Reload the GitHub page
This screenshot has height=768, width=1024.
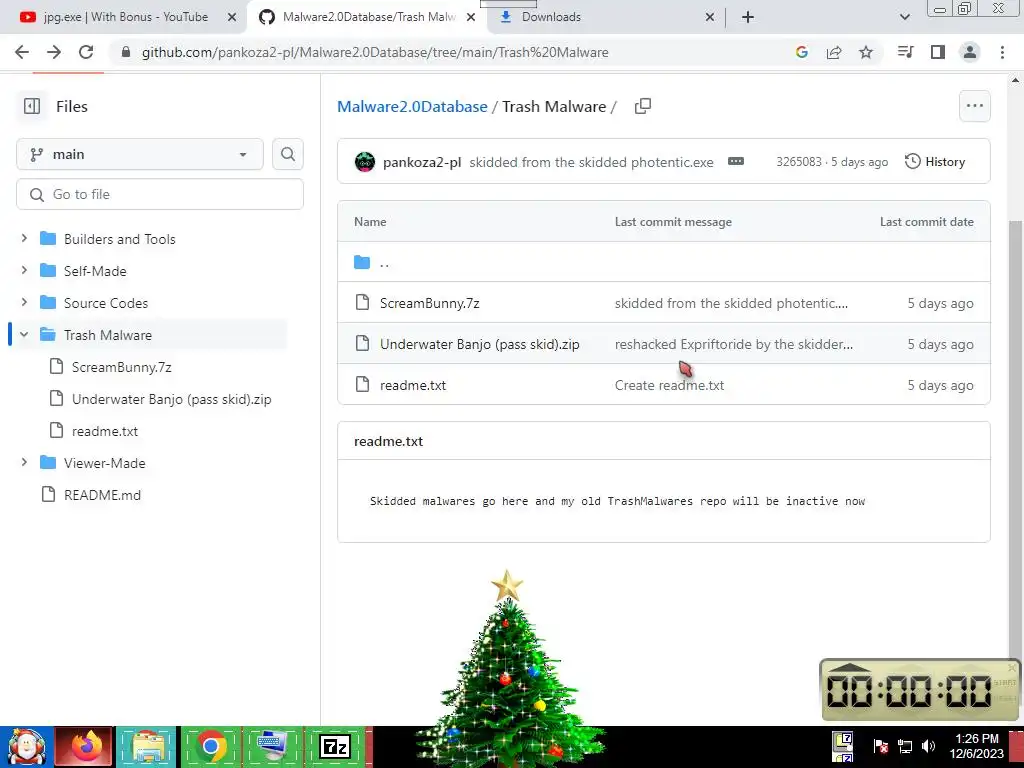click(x=86, y=52)
